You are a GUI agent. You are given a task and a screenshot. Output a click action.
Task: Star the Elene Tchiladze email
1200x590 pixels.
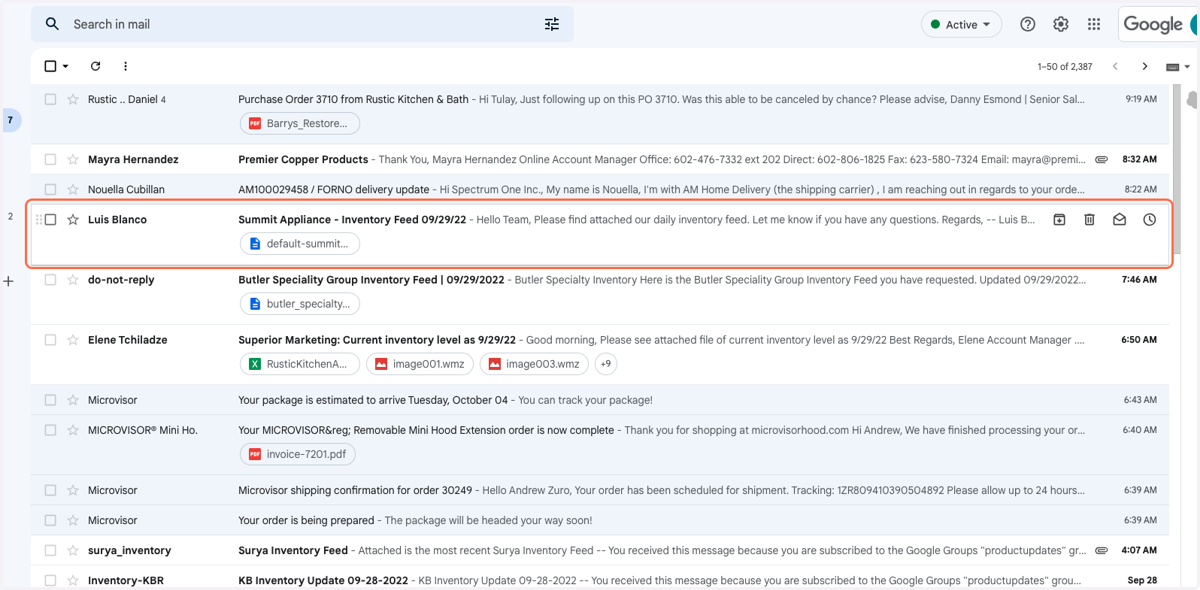(x=73, y=340)
